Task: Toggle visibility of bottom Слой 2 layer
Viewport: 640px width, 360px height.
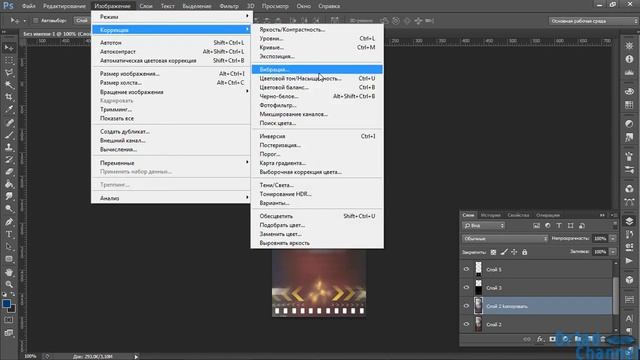Action: pos(467,324)
